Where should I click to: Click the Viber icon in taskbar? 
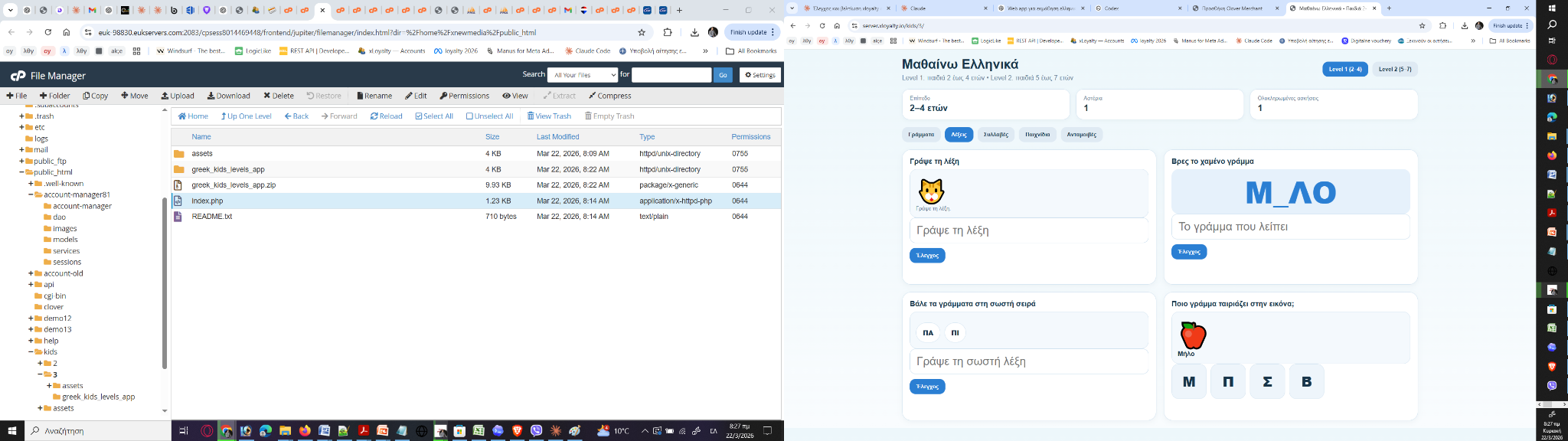[x=537, y=430]
